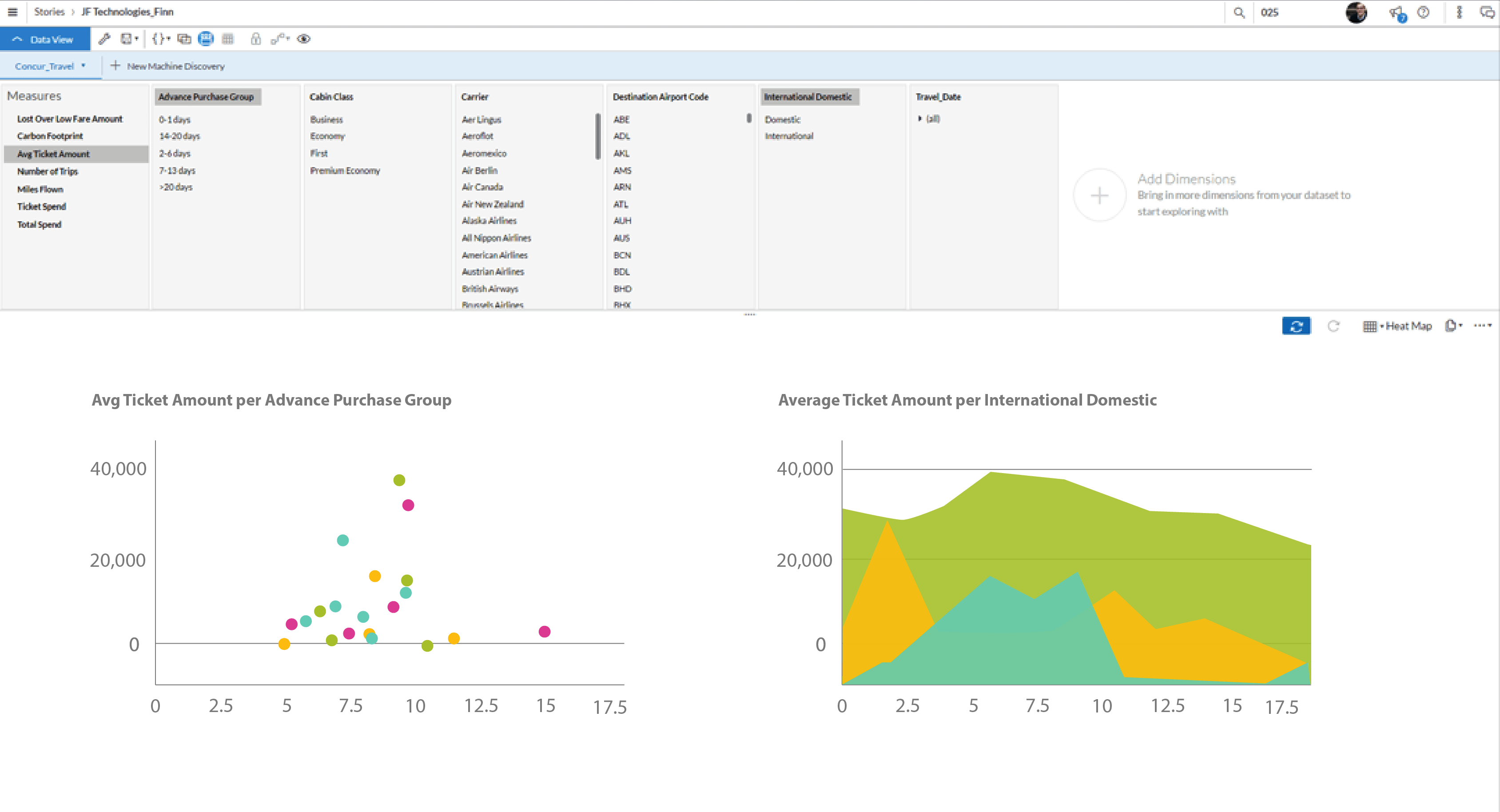Click the wrench tools icon
The image size is (1500, 812).
click(x=104, y=39)
